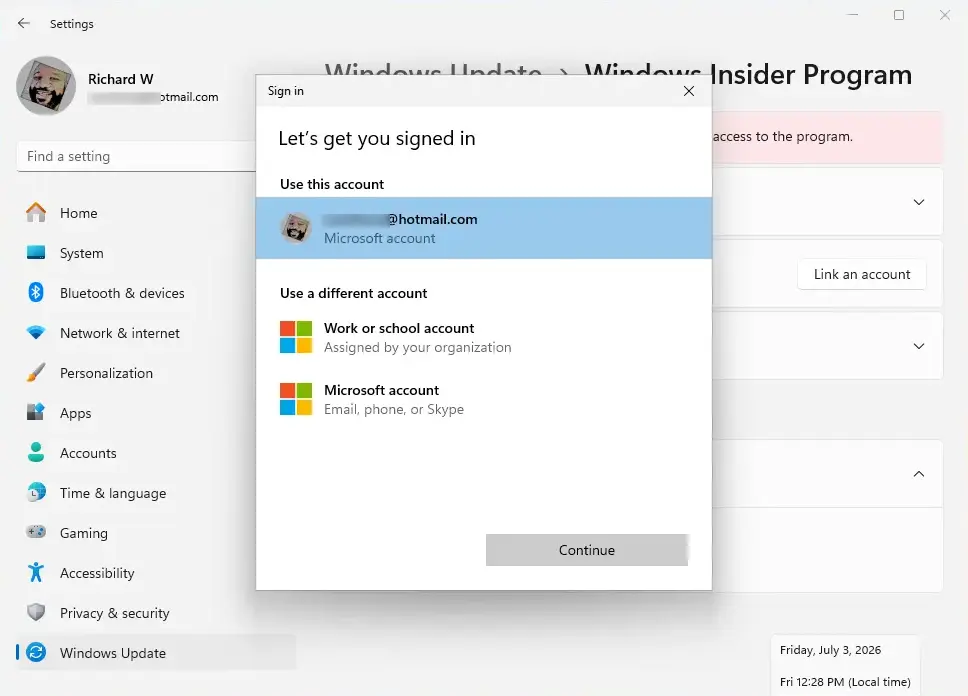
Task: Expand the first chevron card below the pink access banner
Action: [x=919, y=202]
